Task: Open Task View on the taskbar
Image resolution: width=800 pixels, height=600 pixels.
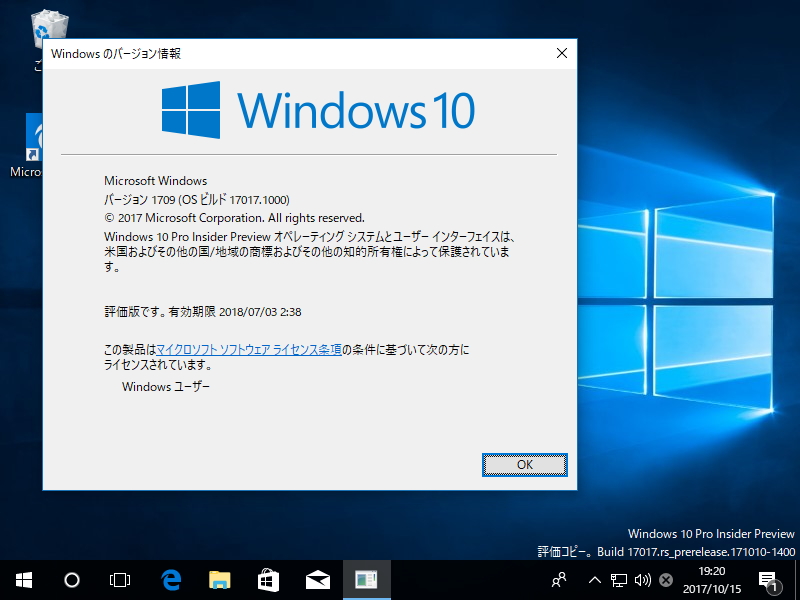Action: (120, 580)
